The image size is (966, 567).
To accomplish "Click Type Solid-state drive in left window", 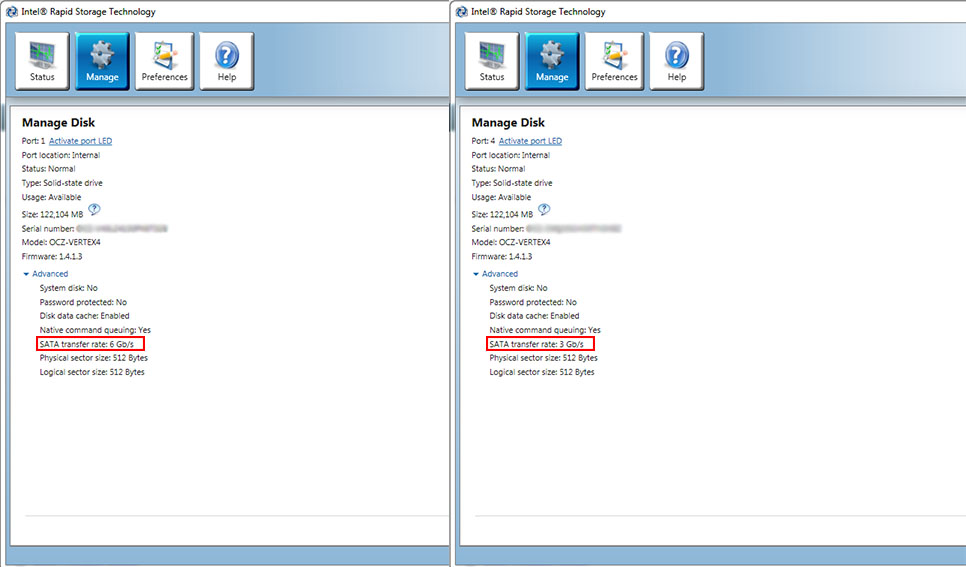I will pos(62,183).
